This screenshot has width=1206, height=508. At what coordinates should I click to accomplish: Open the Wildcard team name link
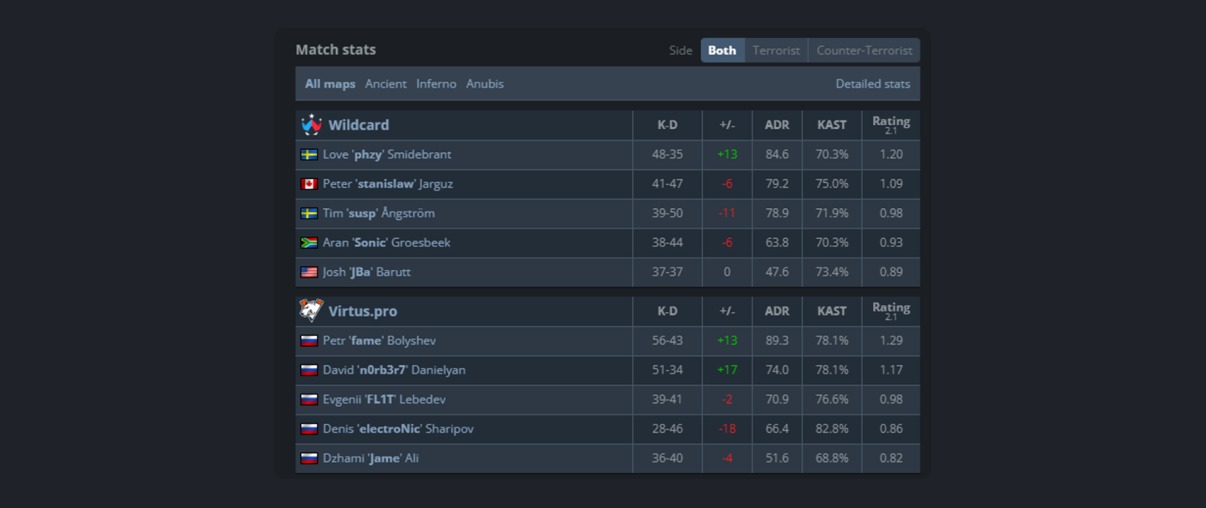(x=359, y=125)
